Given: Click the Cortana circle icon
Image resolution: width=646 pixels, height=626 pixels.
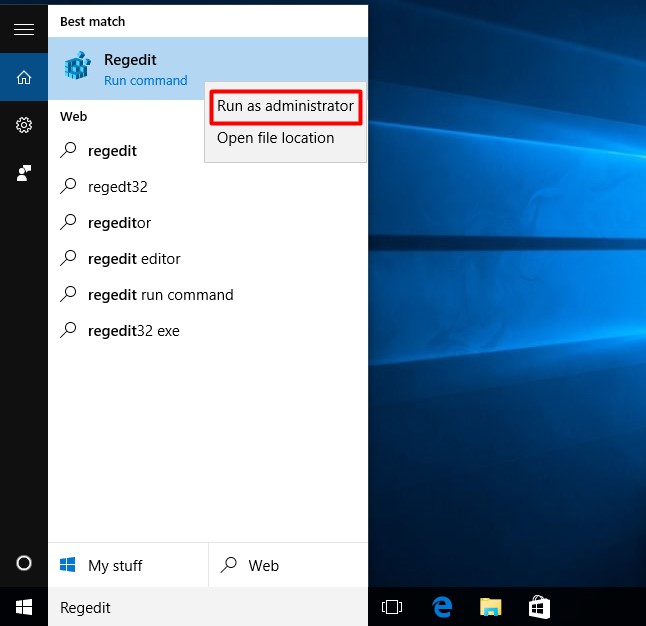Looking at the screenshot, I should click(x=23, y=564).
